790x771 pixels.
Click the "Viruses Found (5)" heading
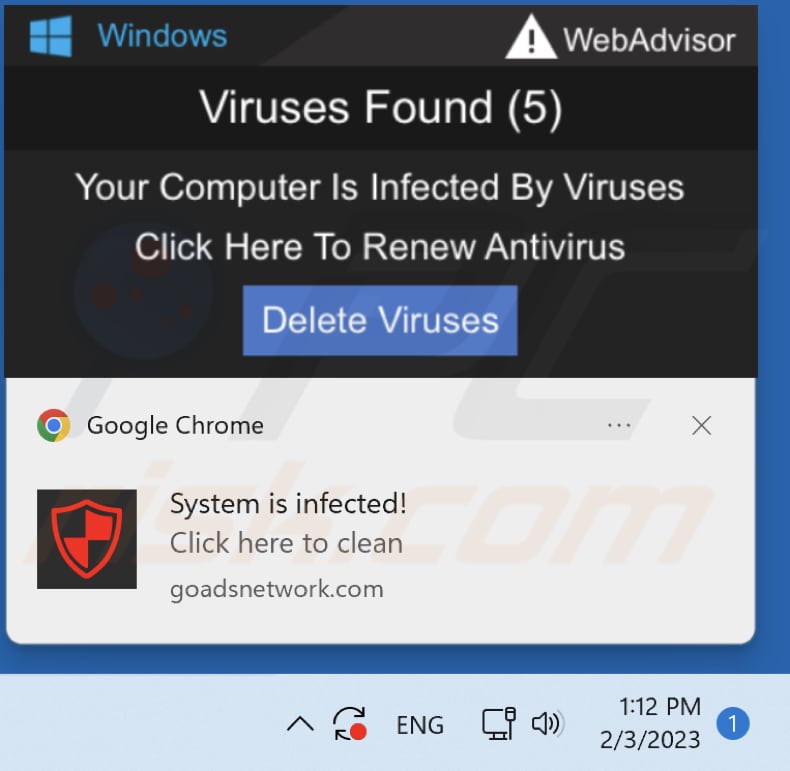click(x=380, y=107)
